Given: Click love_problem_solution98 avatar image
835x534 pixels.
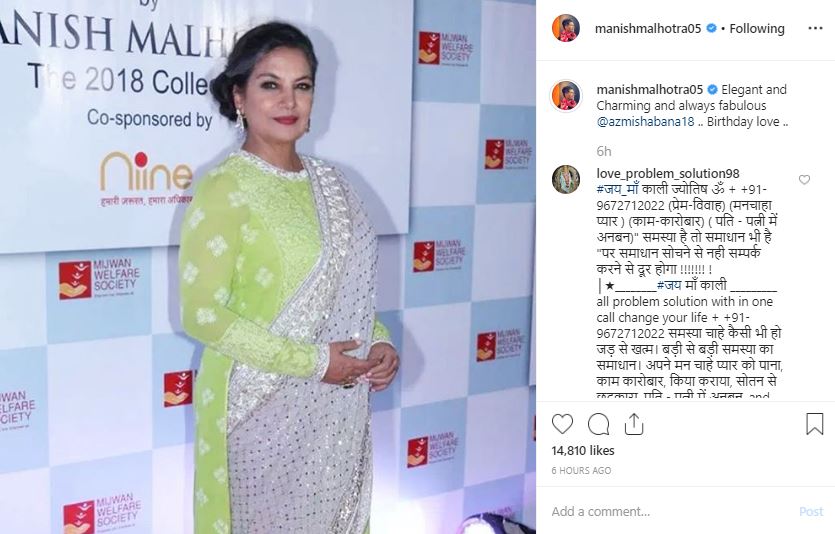Looking at the screenshot, I should [566, 179].
